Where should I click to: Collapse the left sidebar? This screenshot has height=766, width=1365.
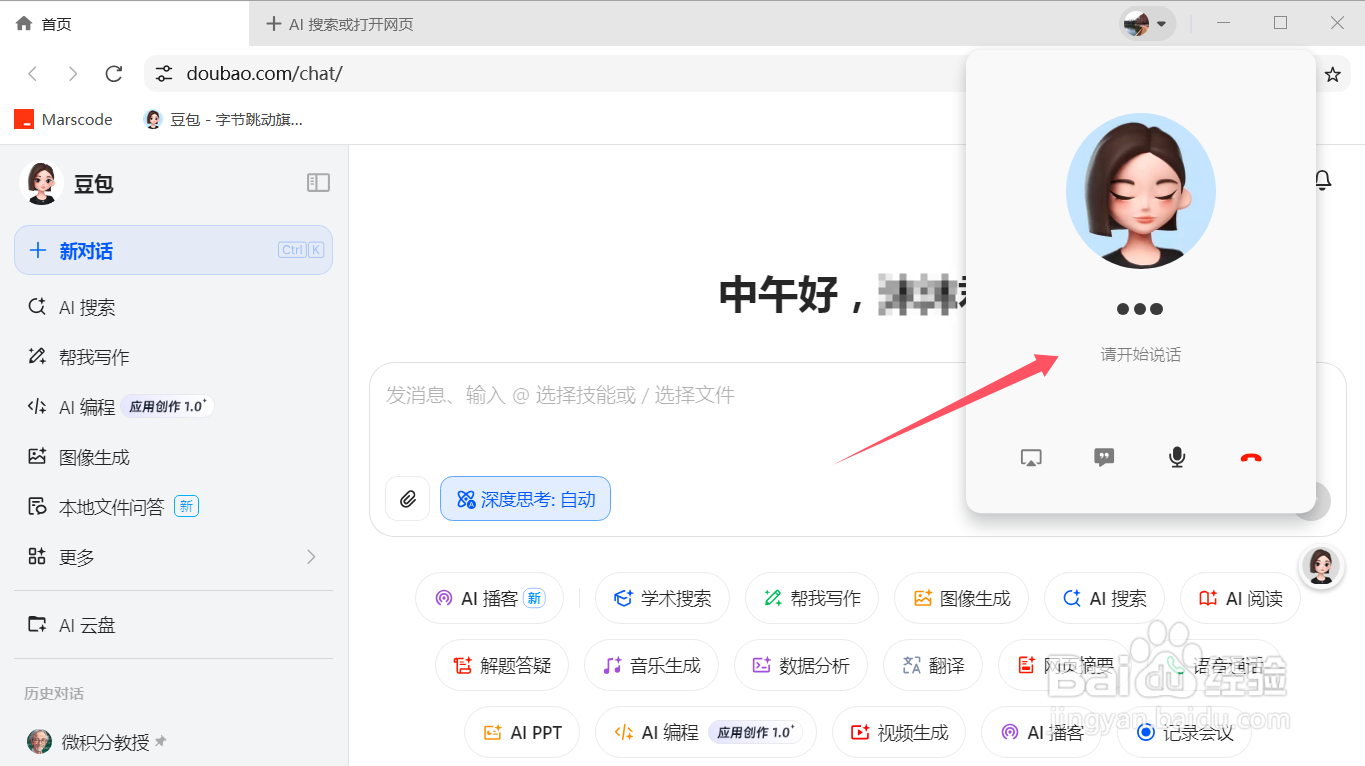point(318,182)
